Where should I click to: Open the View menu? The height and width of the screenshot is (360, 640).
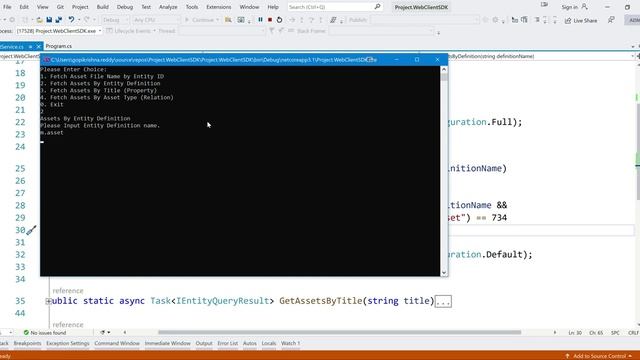pos(42,7)
